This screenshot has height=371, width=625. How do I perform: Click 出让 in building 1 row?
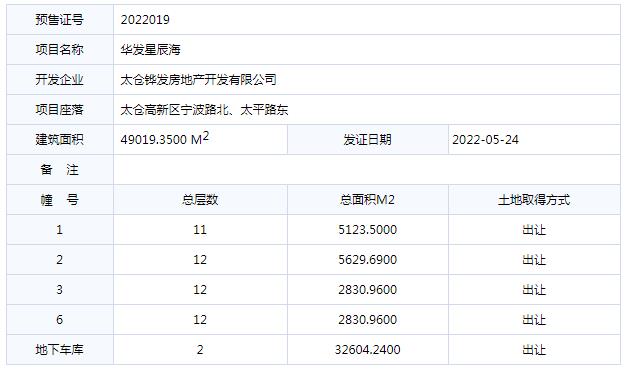[x=534, y=230]
